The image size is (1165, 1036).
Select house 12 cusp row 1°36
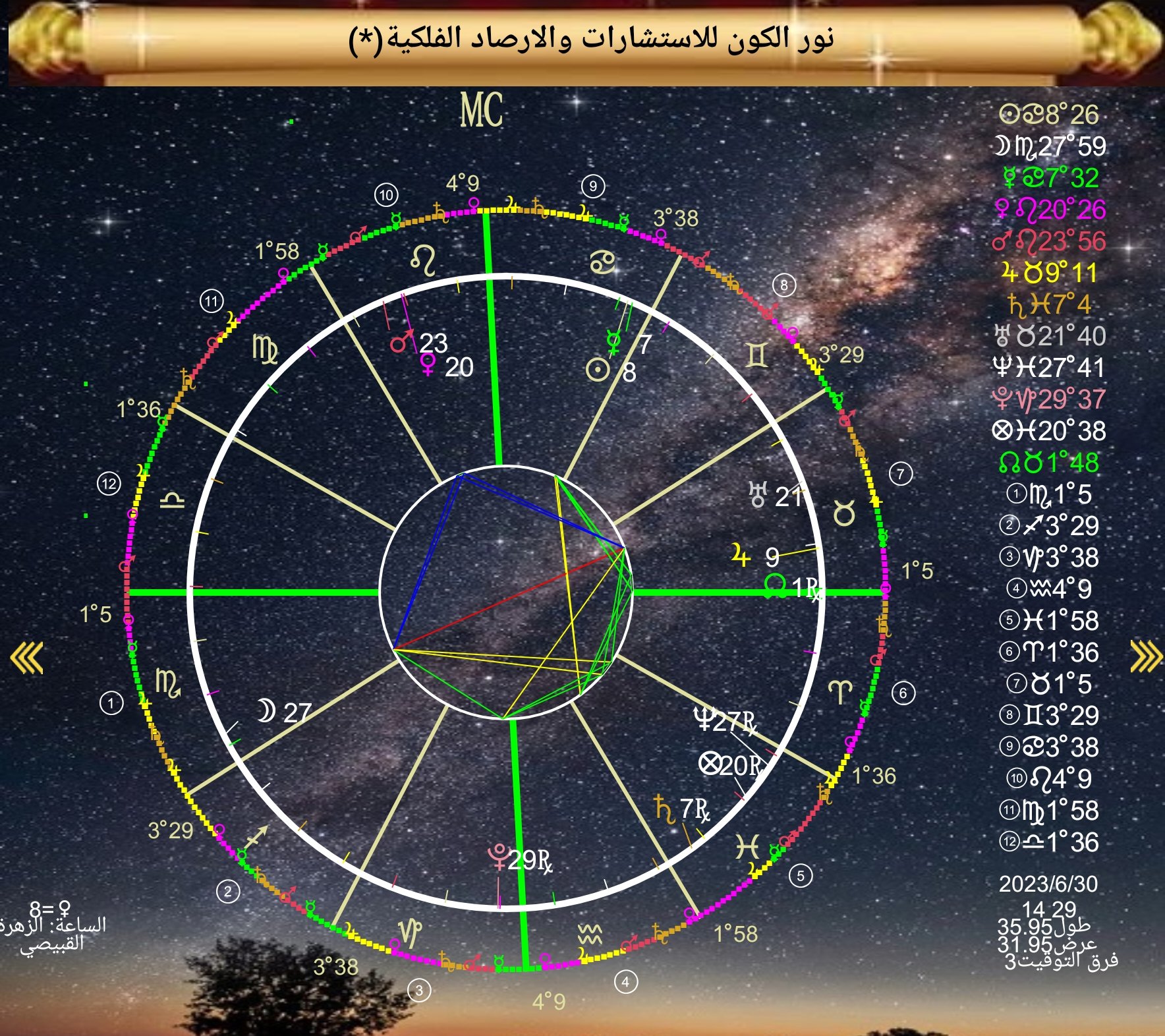tap(1049, 842)
